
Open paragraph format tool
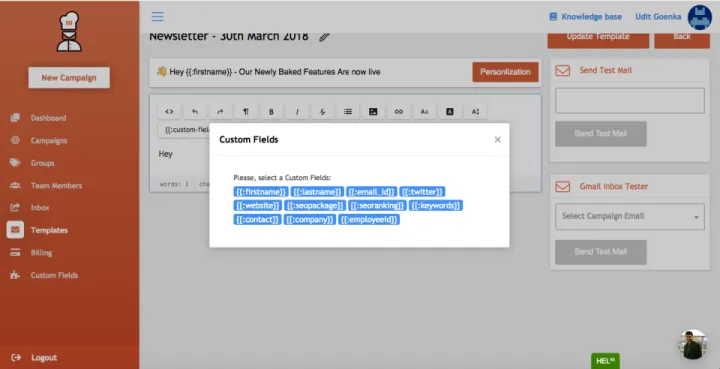[x=246, y=112]
